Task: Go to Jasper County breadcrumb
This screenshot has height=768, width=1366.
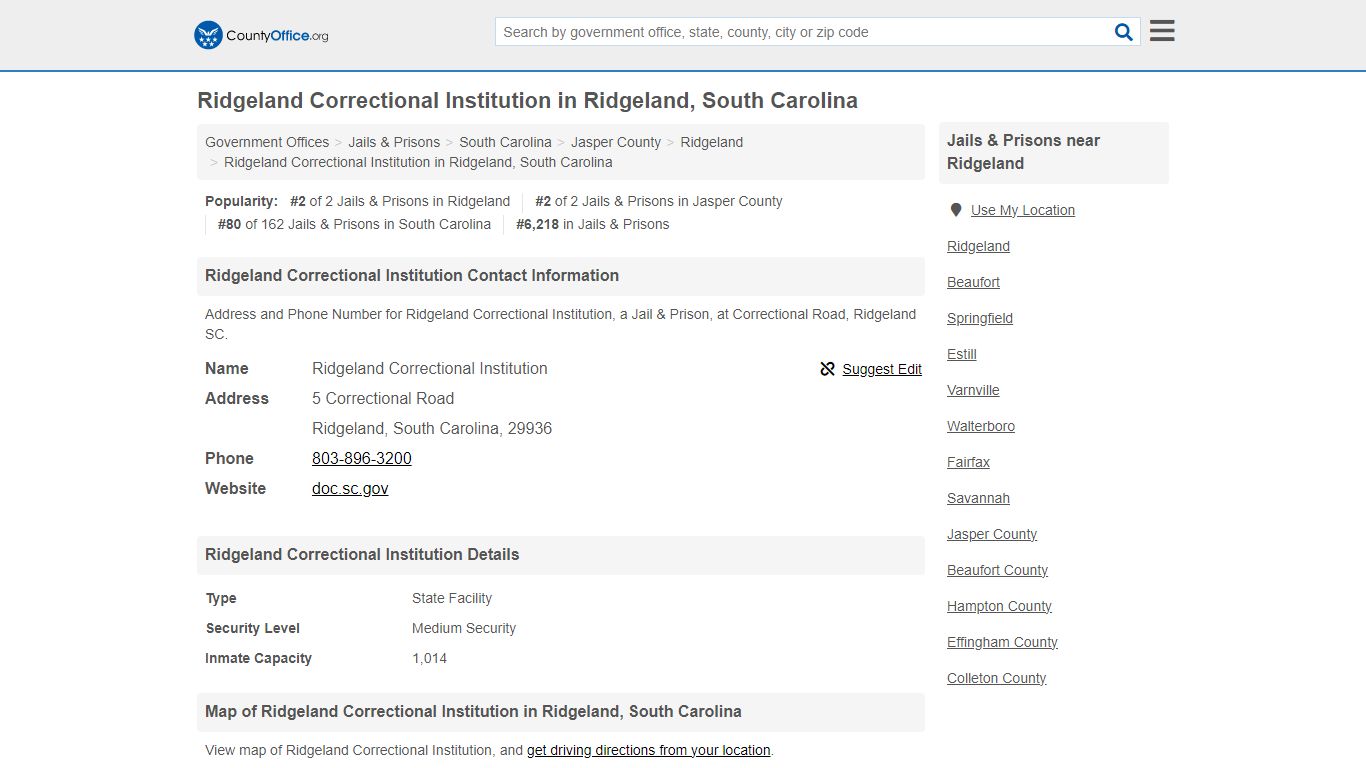Action: (616, 142)
